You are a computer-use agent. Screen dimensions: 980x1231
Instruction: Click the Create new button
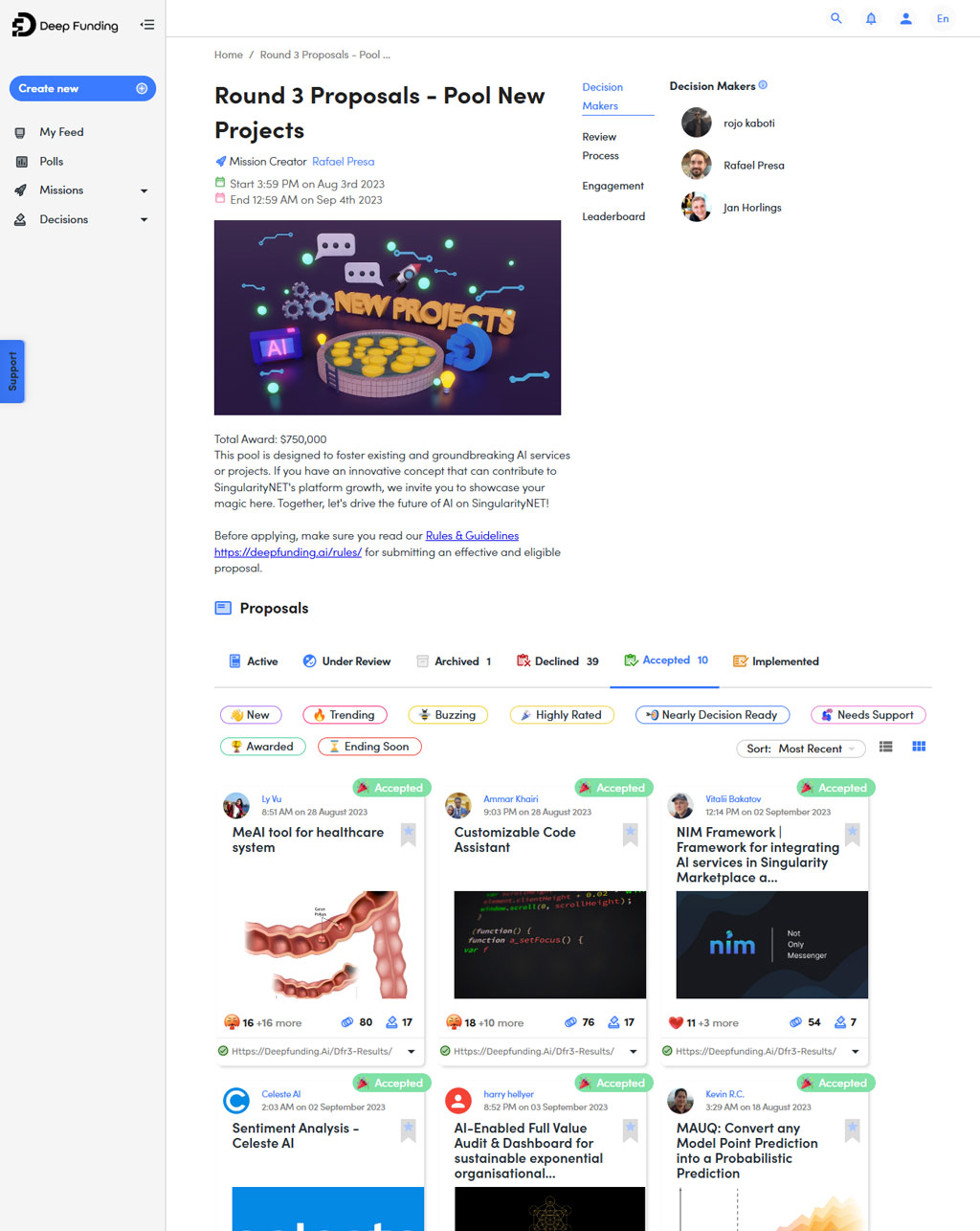coord(82,88)
